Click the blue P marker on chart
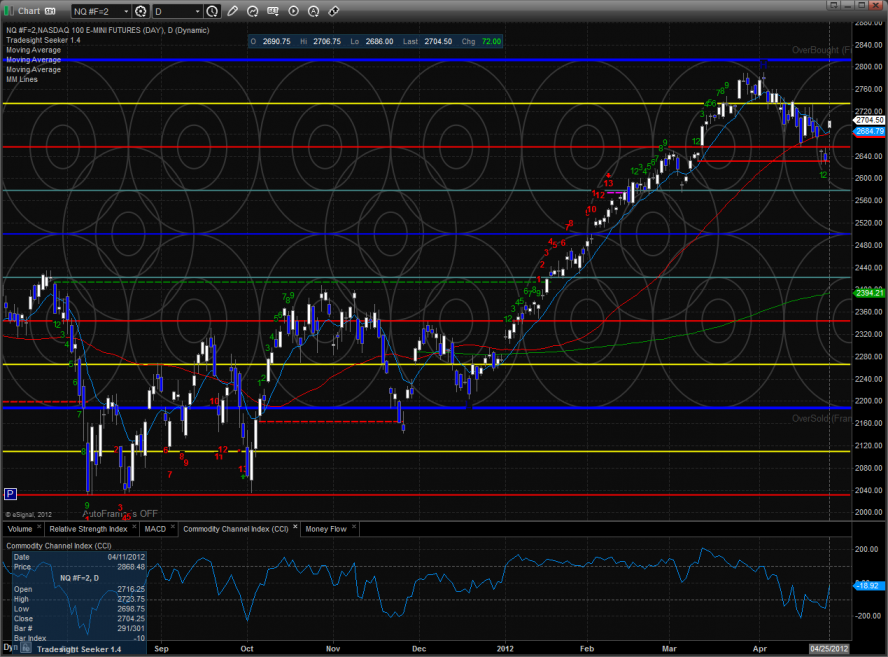 [11, 493]
